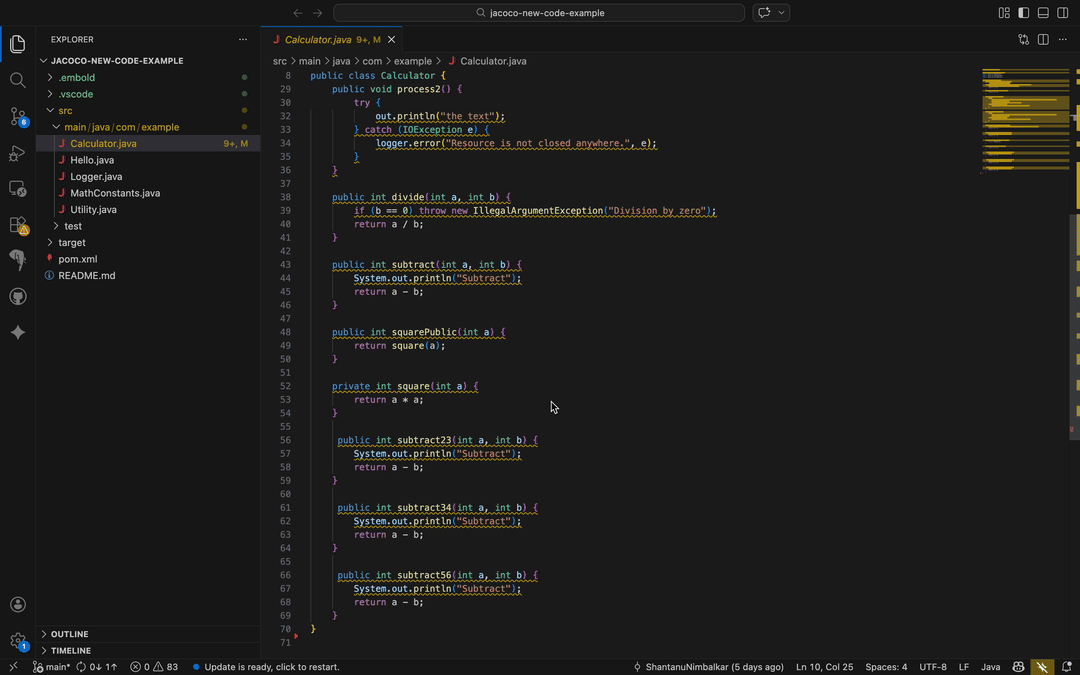Open the editor's More Actions menu

1062,39
